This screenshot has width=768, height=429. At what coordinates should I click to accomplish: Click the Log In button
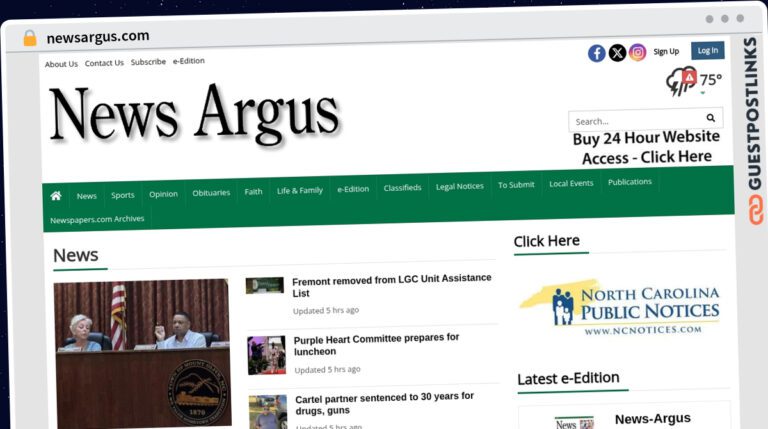(x=708, y=50)
